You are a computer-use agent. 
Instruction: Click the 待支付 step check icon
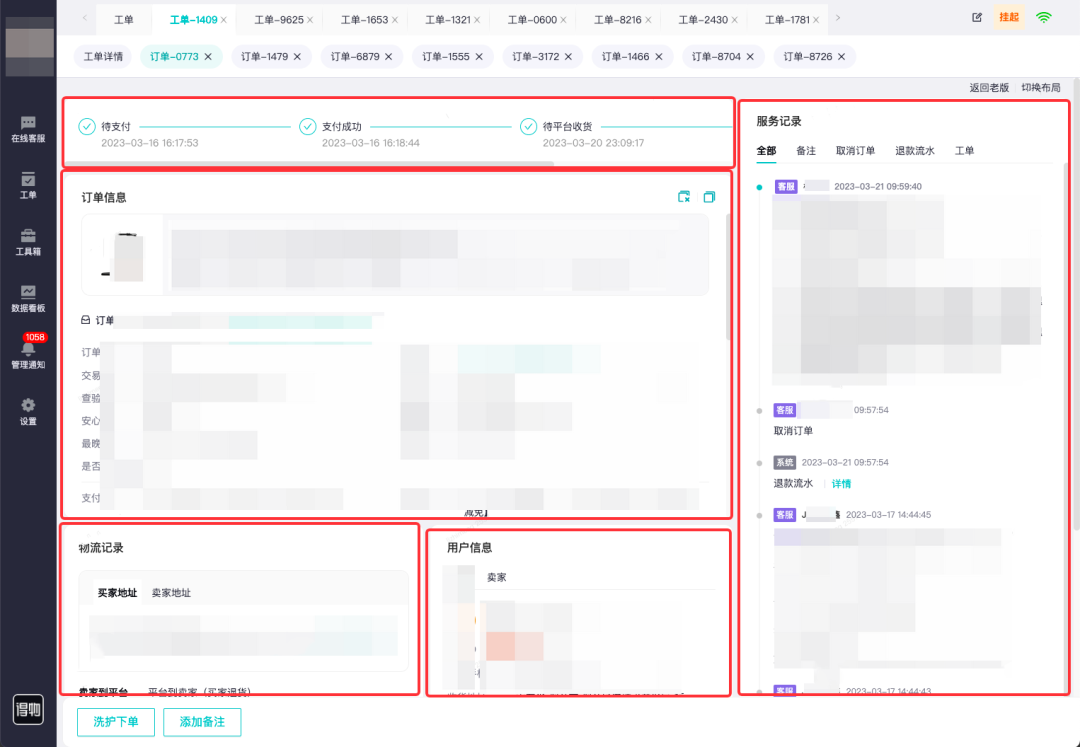[87, 127]
